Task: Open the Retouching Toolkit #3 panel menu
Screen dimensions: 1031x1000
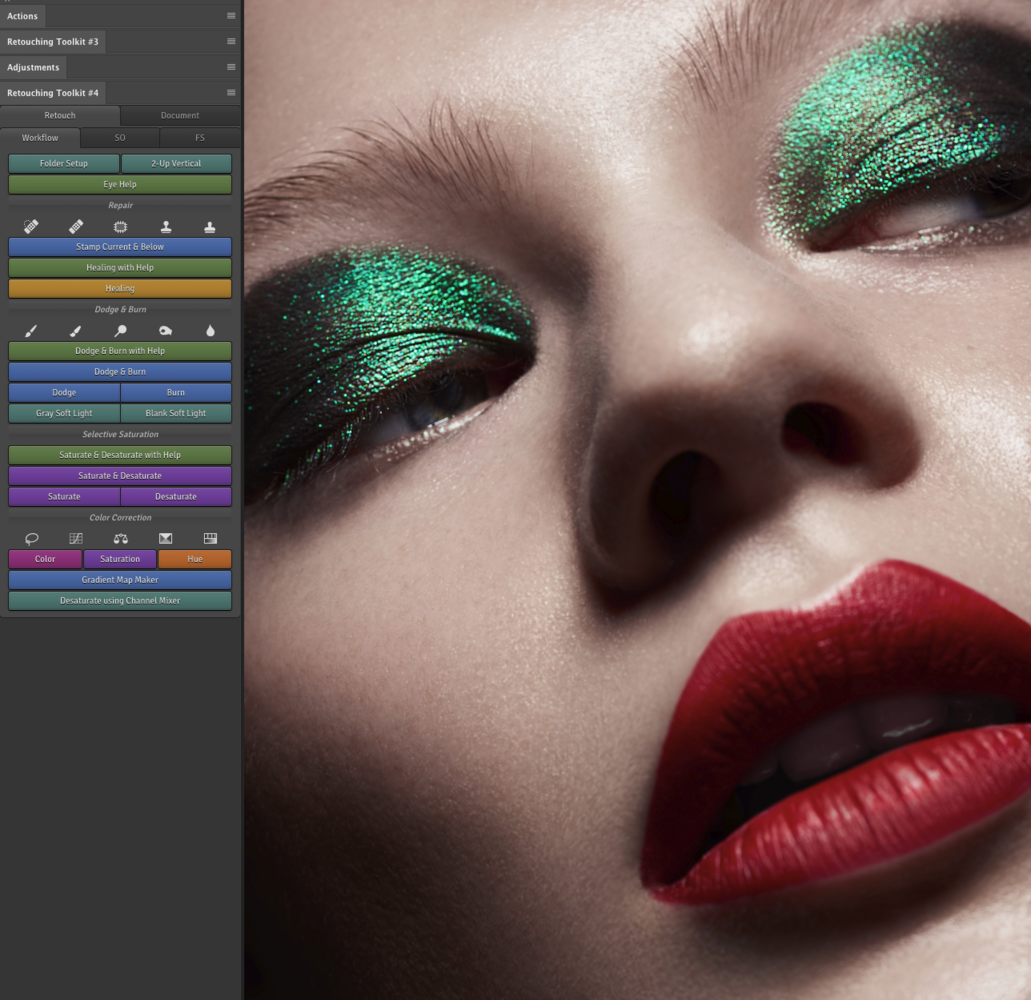Action: pos(231,41)
